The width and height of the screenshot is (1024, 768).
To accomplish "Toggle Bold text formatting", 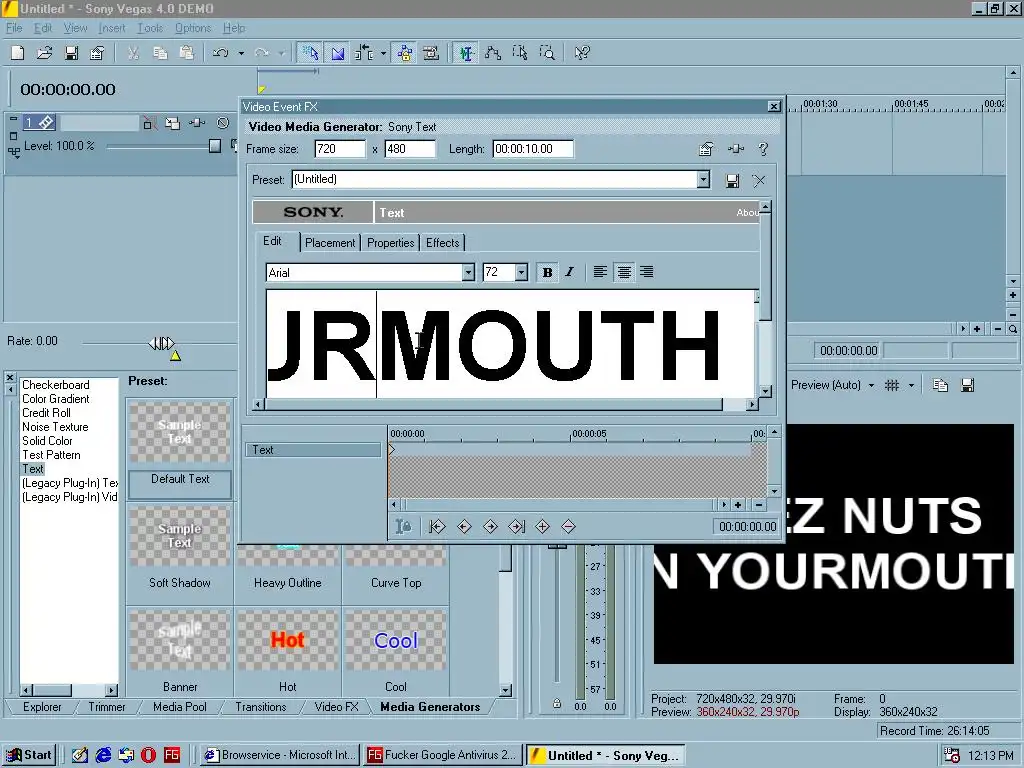I will pos(547,272).
